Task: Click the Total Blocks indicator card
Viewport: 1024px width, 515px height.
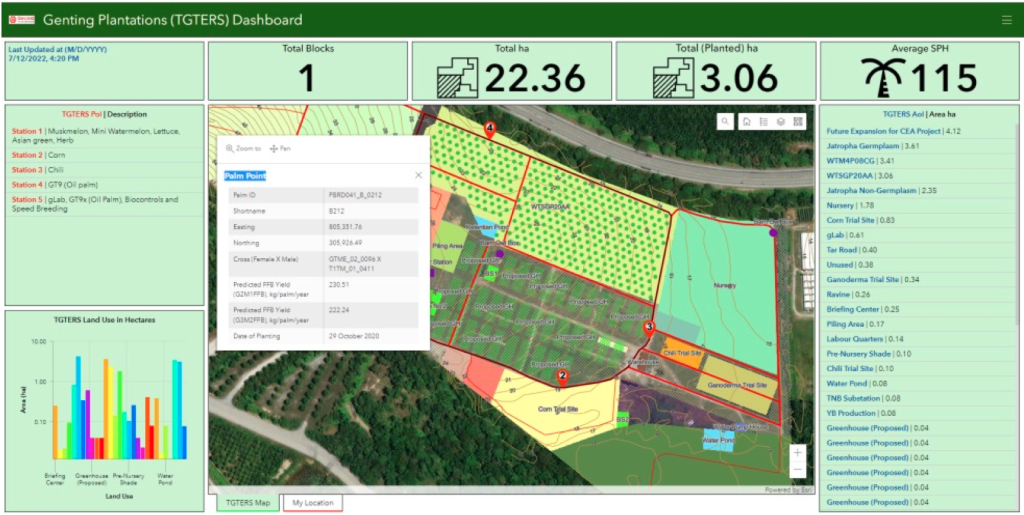Action: pos(308,71)
